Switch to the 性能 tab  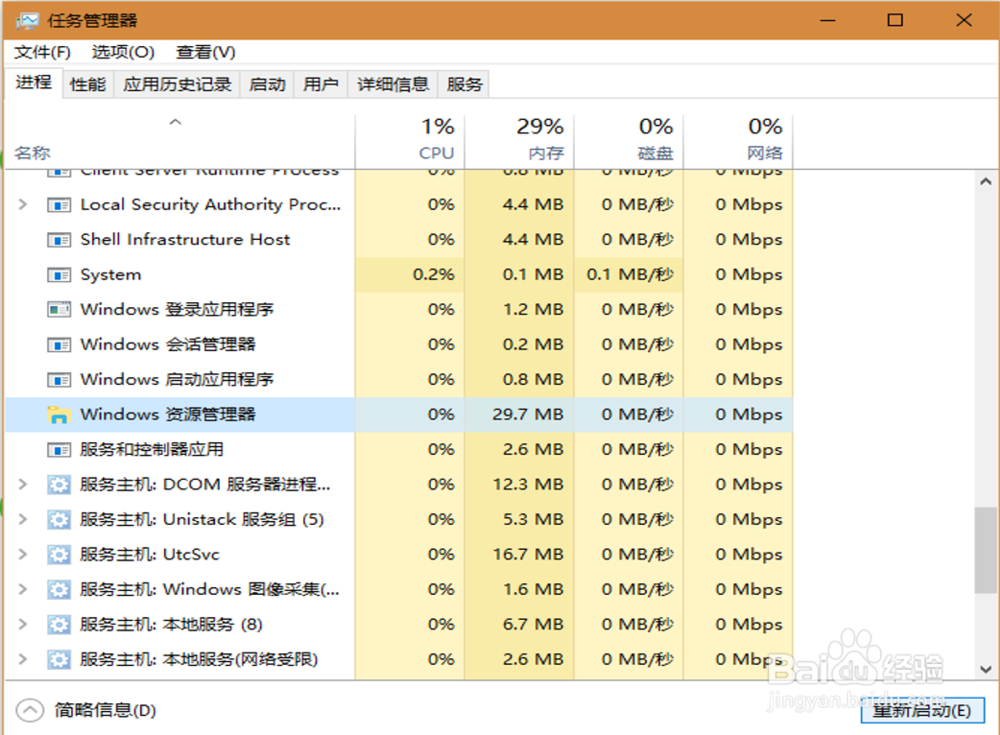click(88, 84)
